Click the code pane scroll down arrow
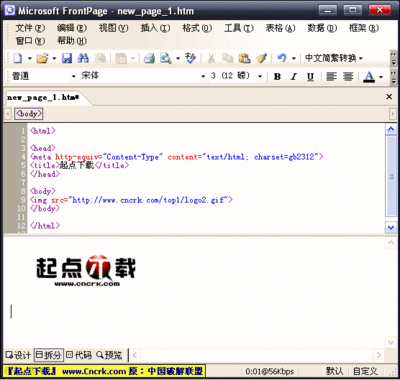Screen dimensions: 400x380 (x=391, y=228)
